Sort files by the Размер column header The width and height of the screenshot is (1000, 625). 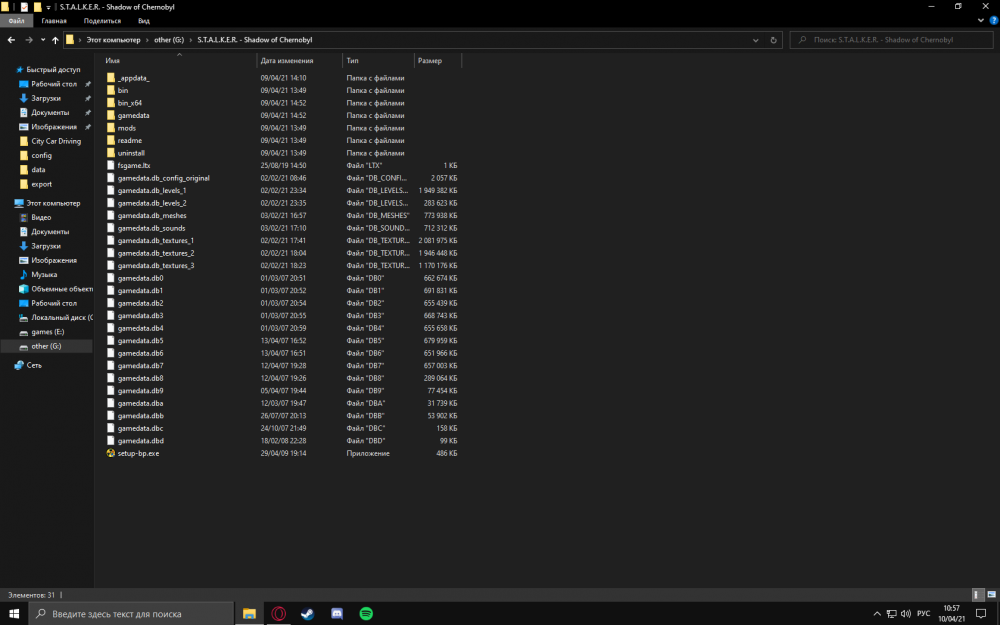coord(430,61)
